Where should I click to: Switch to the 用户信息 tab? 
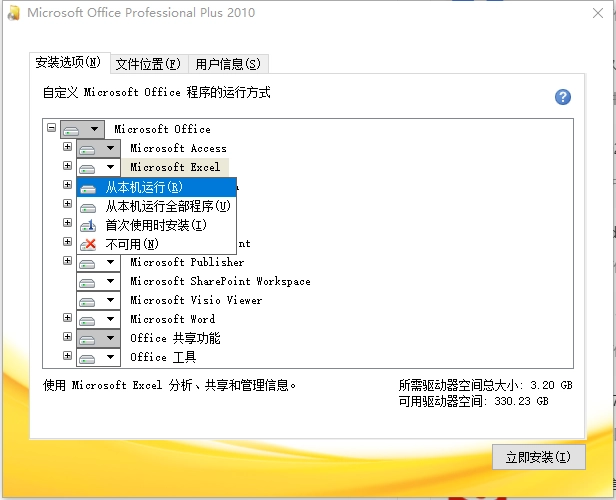click(x=228, y=64)
